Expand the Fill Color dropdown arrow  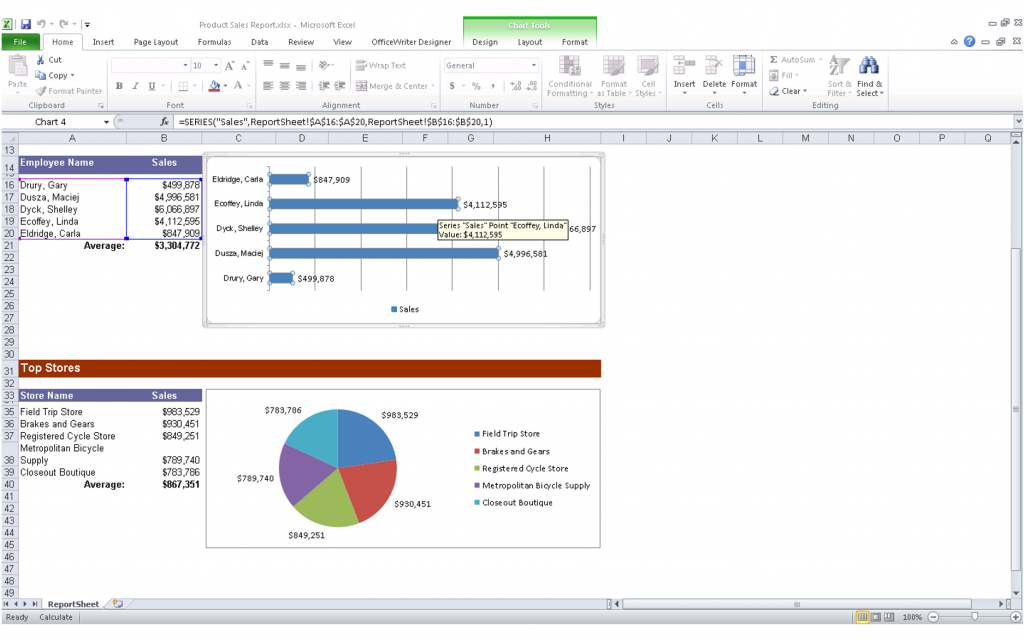[x=225, y=87]
